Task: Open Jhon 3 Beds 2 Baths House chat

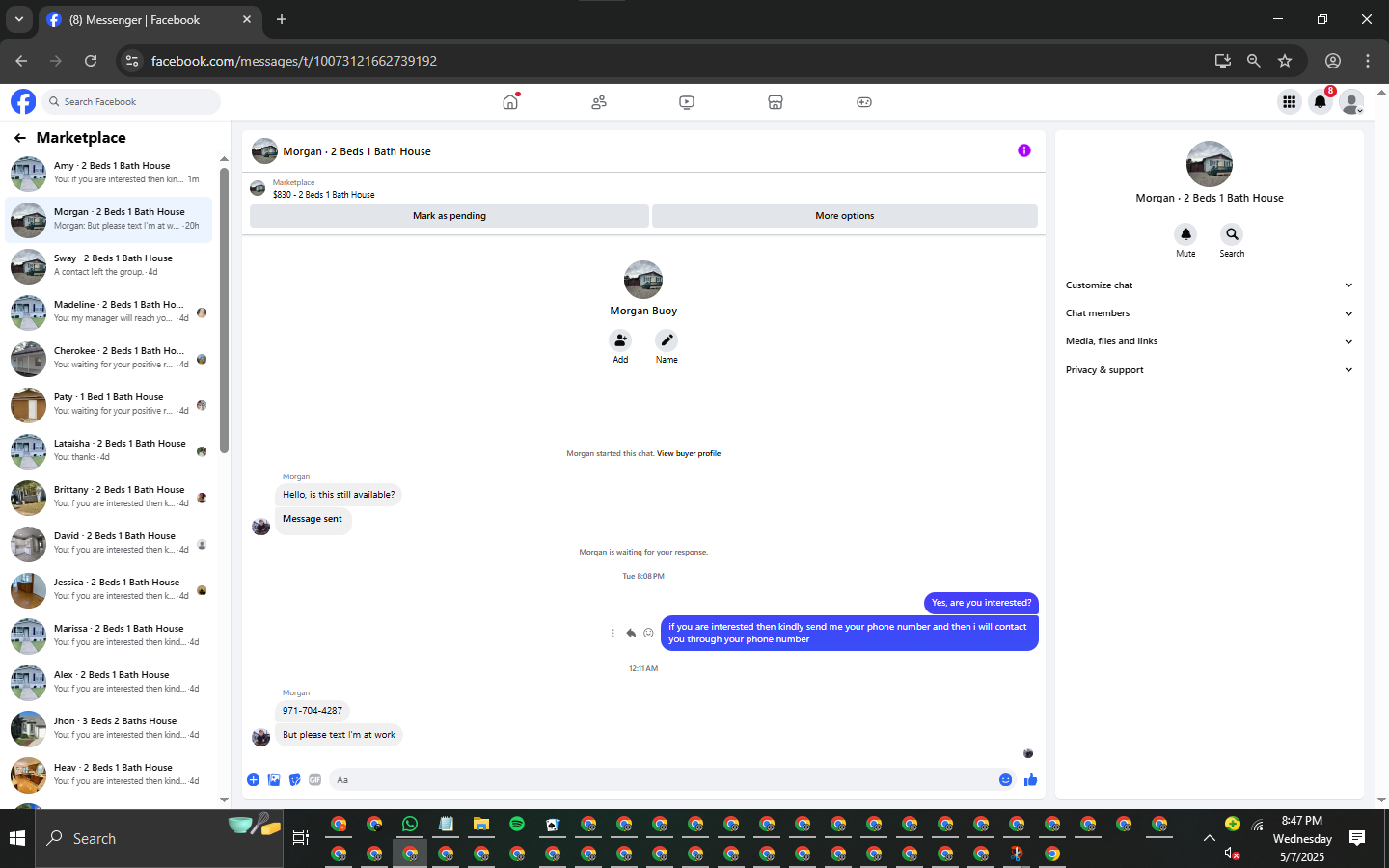Action: pos(108,729)
